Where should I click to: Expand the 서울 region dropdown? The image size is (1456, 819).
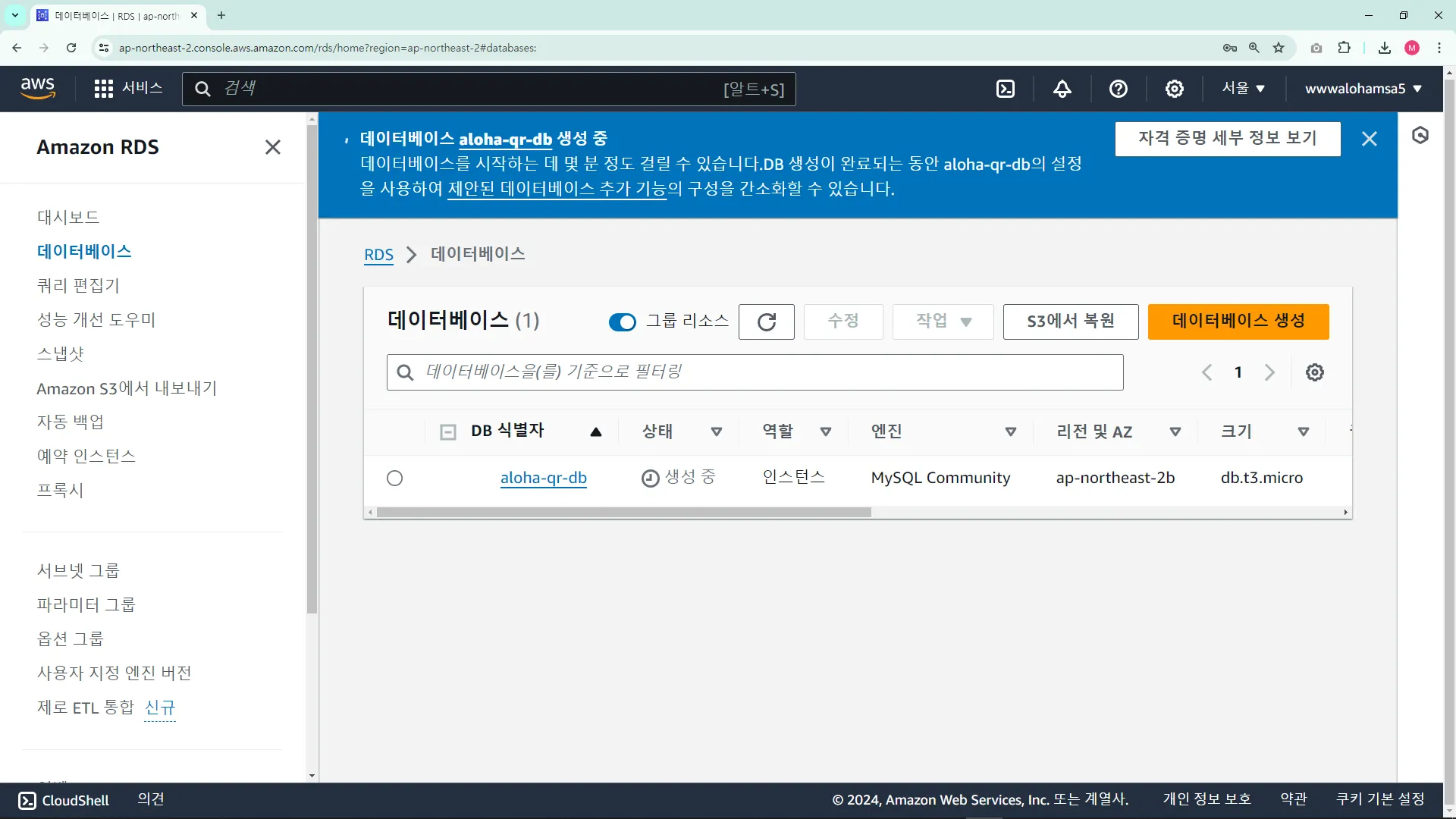coord(1243,89)
